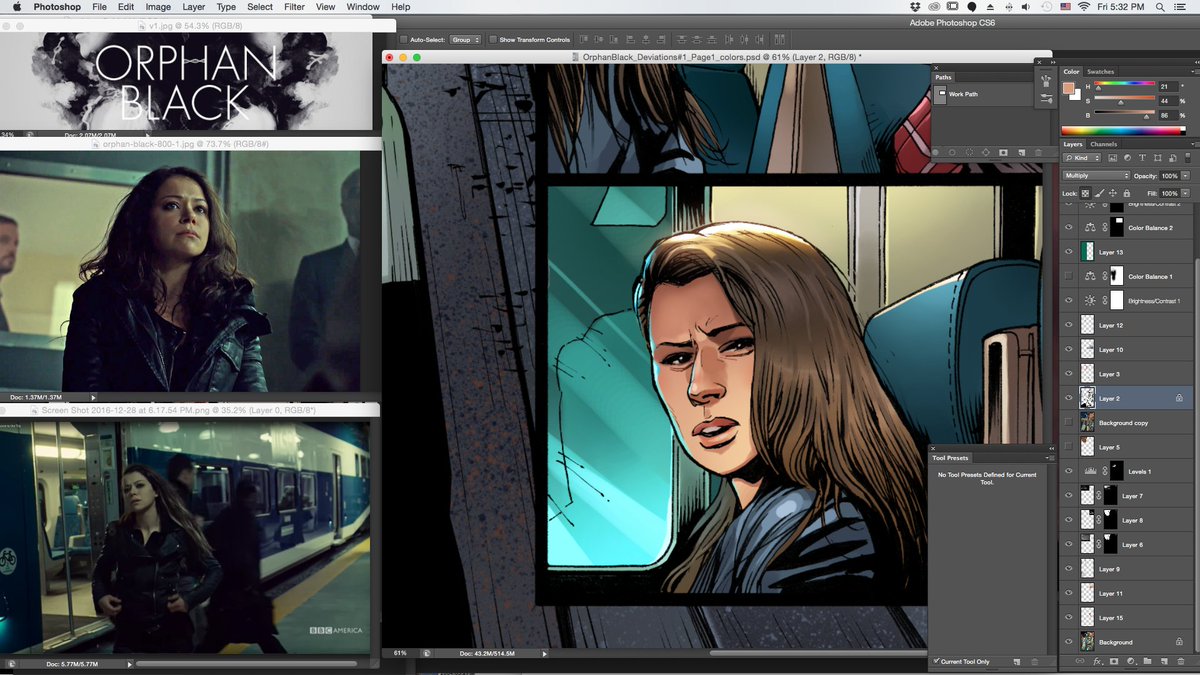Open the Tool Presets panel menu
This screenshot has height=675, width=1200.
[1052, 458]
